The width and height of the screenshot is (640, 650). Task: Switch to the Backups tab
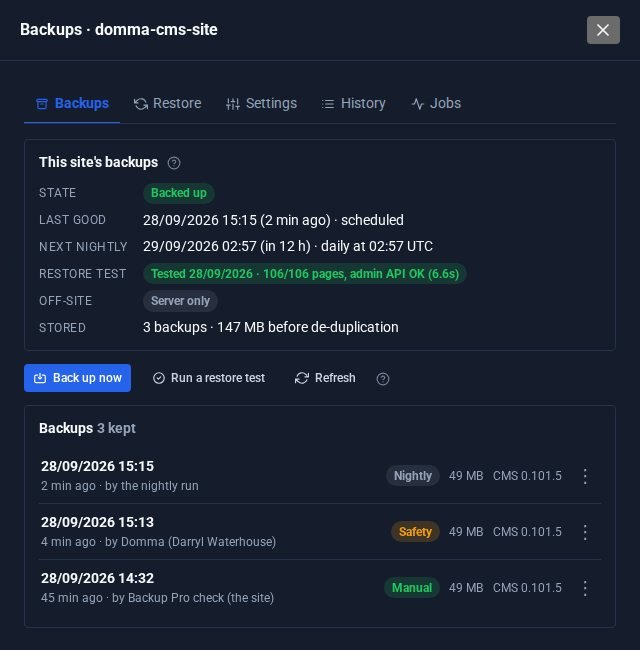tap(72, 103)
